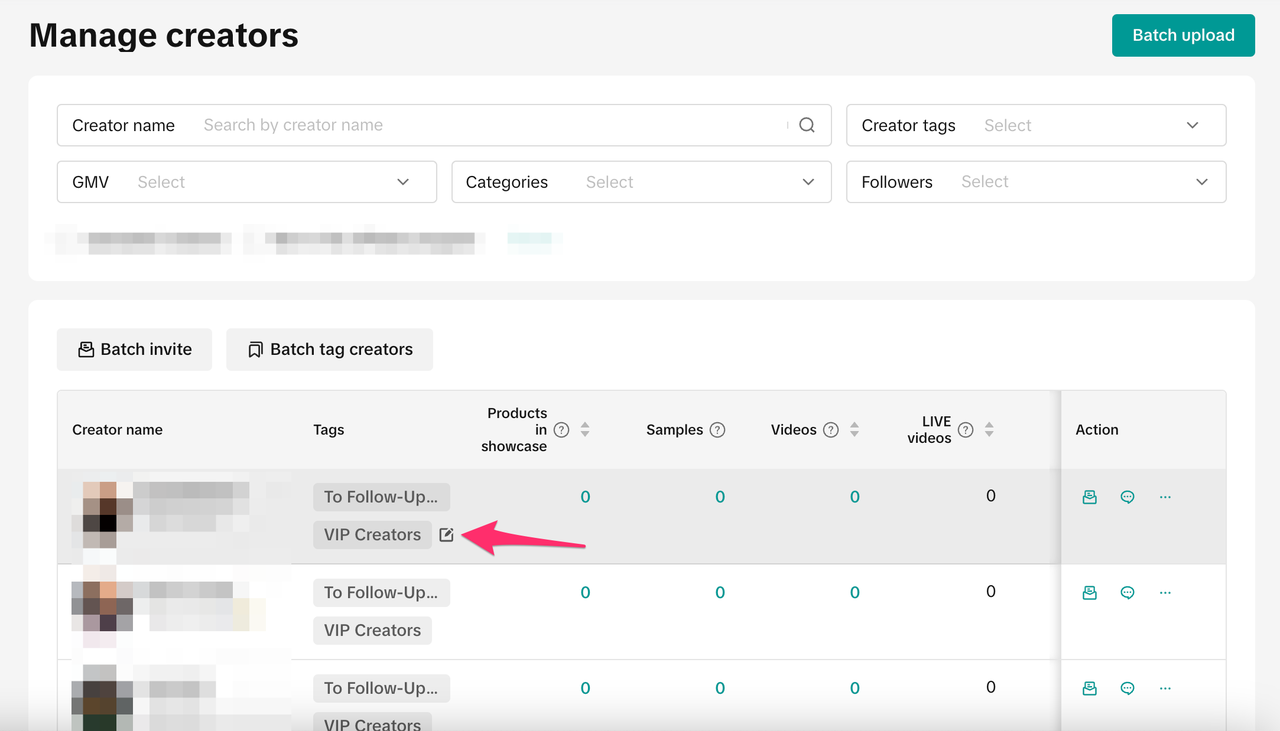1280x731 pixels.
Task: Open more actions menu for first creator
Action: (1165, 497)
